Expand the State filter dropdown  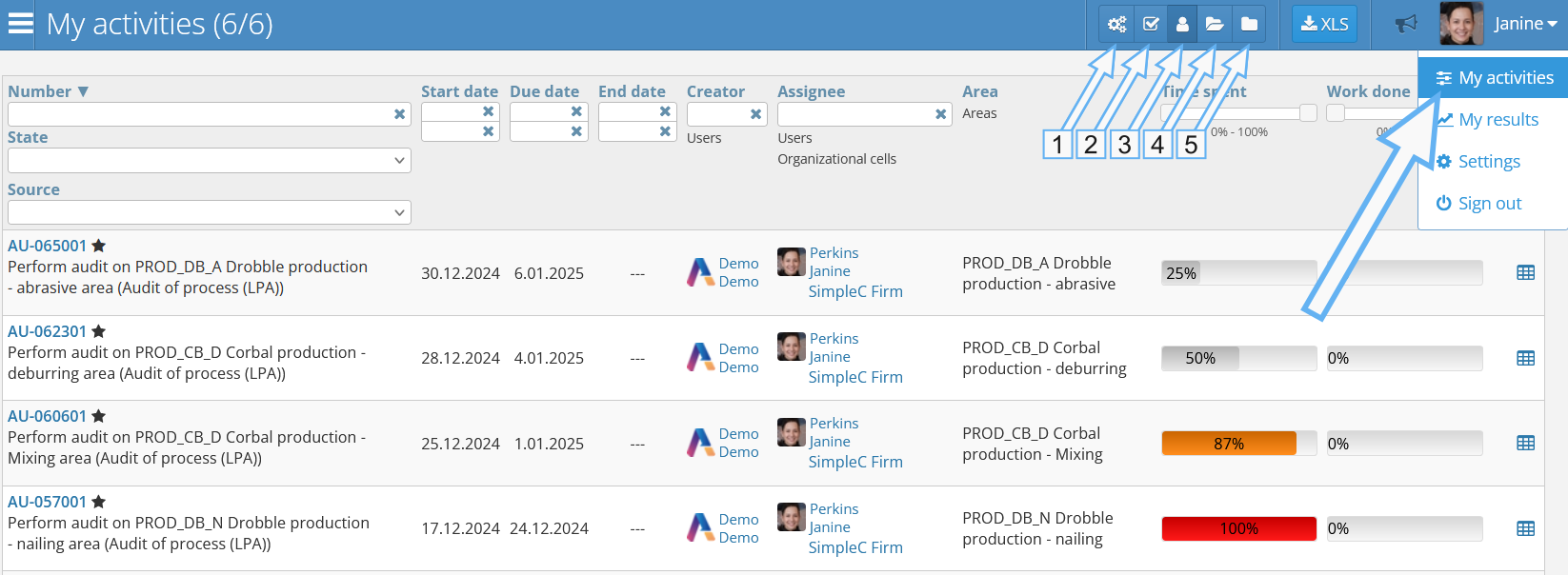pyautogui.click(x=209, y=161)
